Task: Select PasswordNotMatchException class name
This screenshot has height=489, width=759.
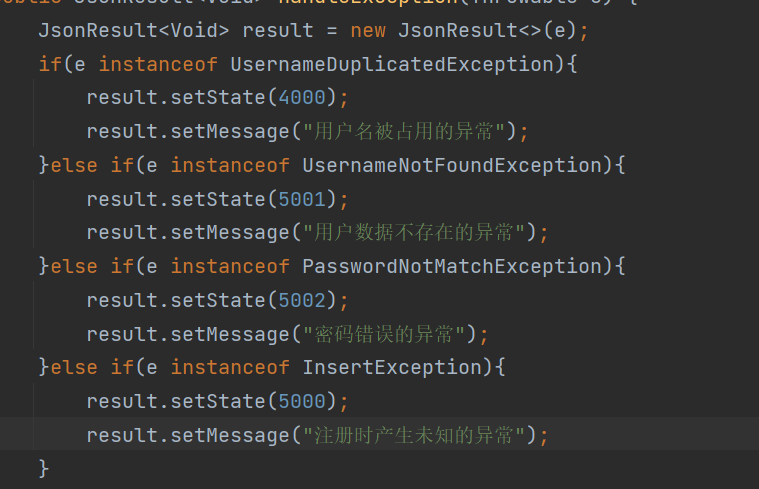Action: click(x=452, y=266)
